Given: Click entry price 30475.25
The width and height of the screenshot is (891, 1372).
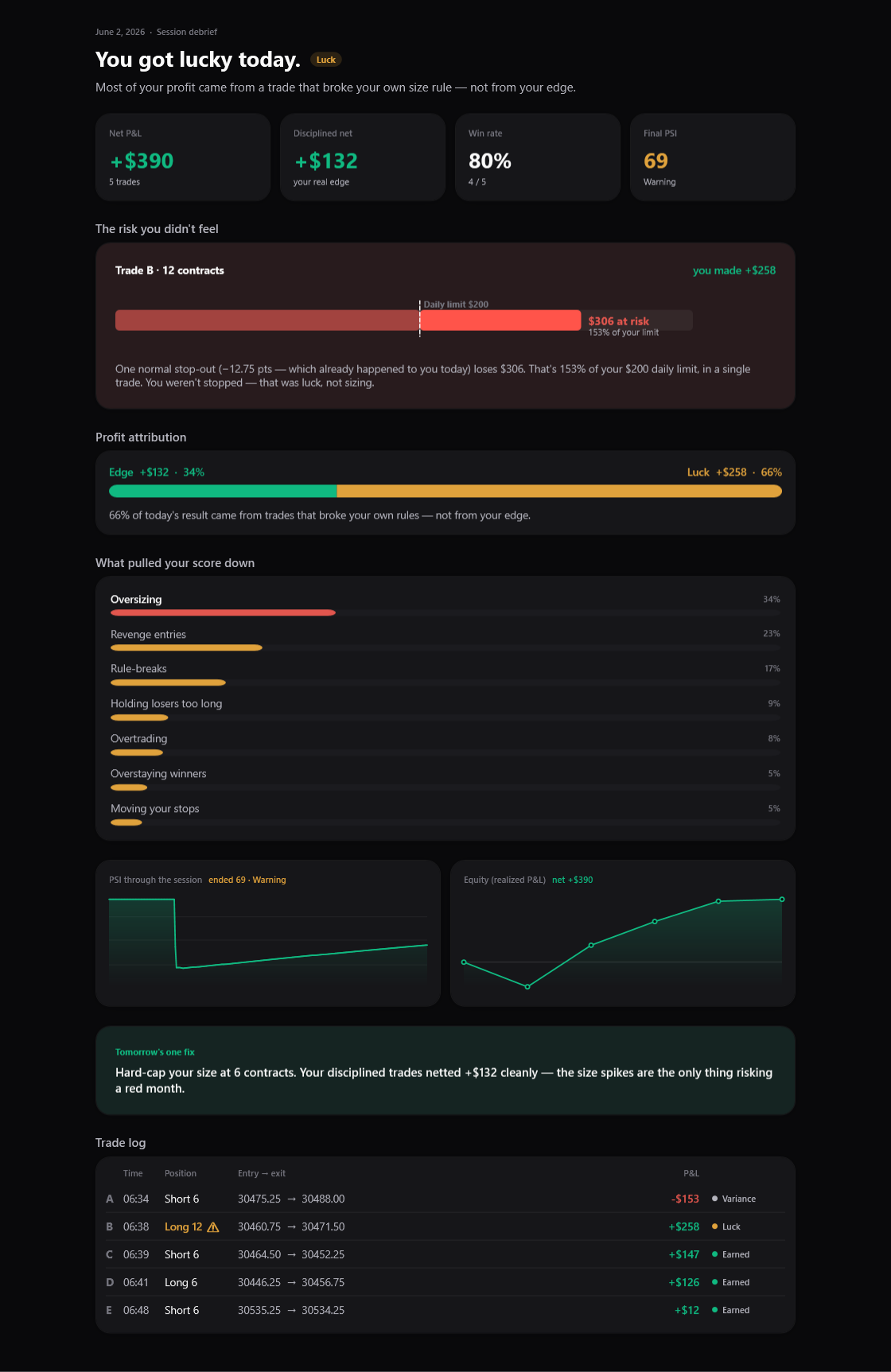Looking at the screenshot, I should point(259,1199).
